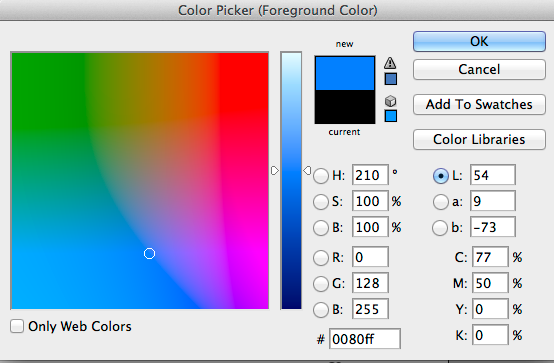Click the G field showing 128
554x363 pixels.
[370, 283]
